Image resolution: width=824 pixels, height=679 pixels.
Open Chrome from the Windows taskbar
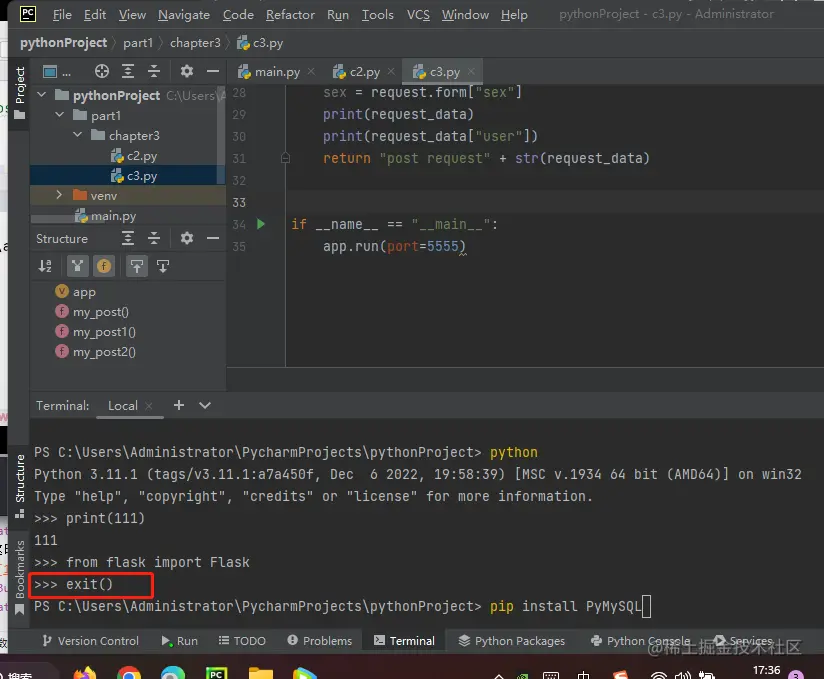[x=129, y=672]
